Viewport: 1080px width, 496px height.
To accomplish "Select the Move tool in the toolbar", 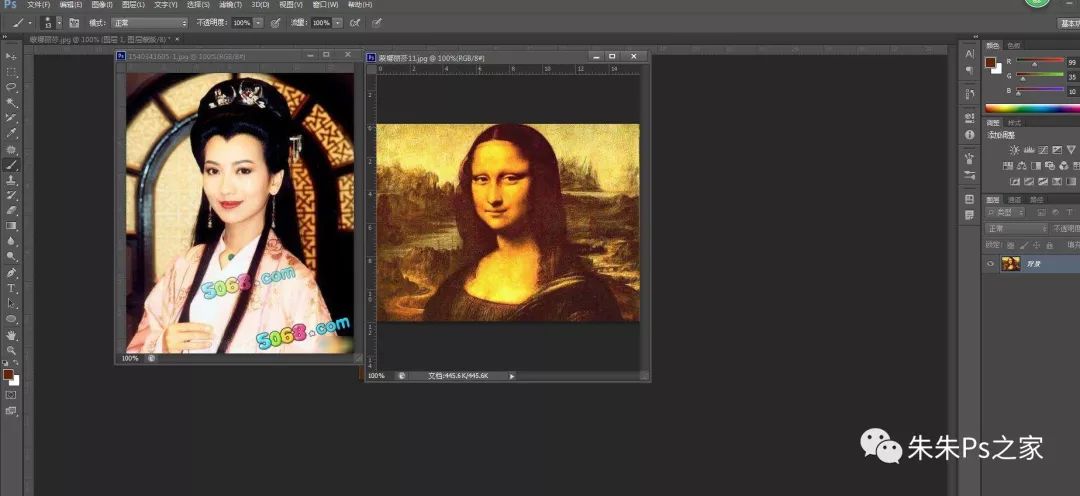I will pos(12,57).
